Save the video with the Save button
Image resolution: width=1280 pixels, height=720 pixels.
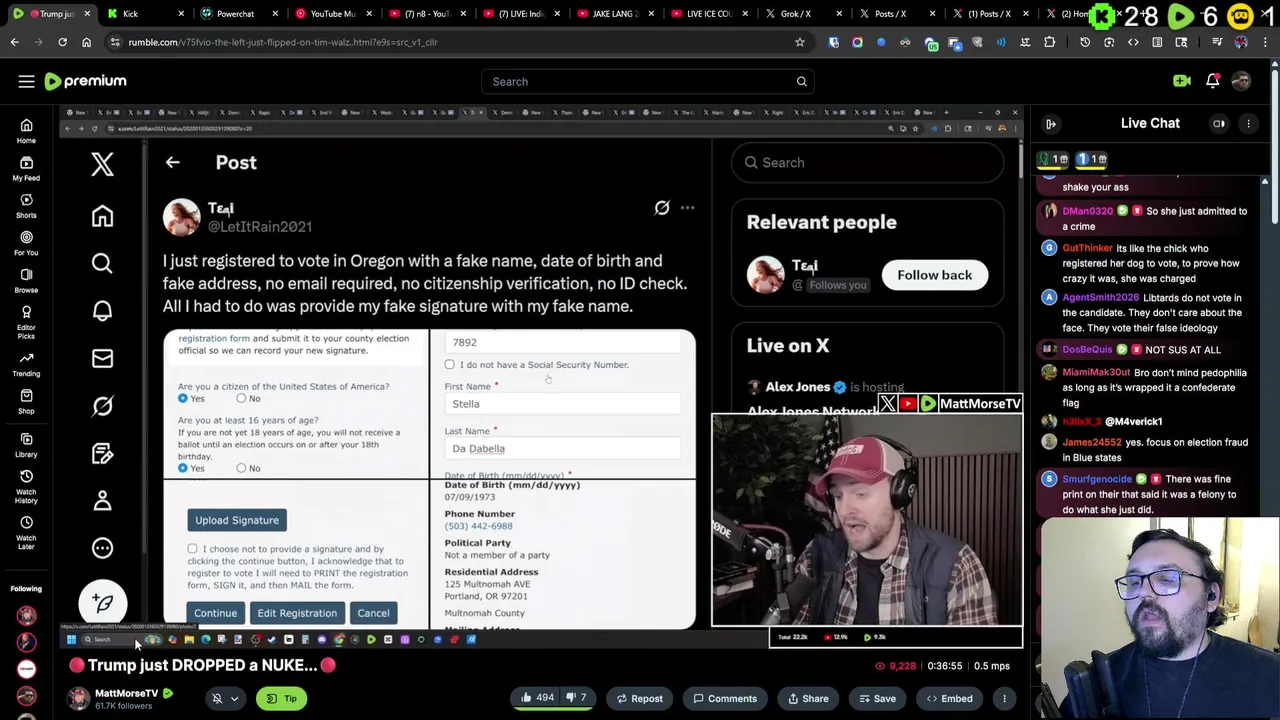[876, 699]
